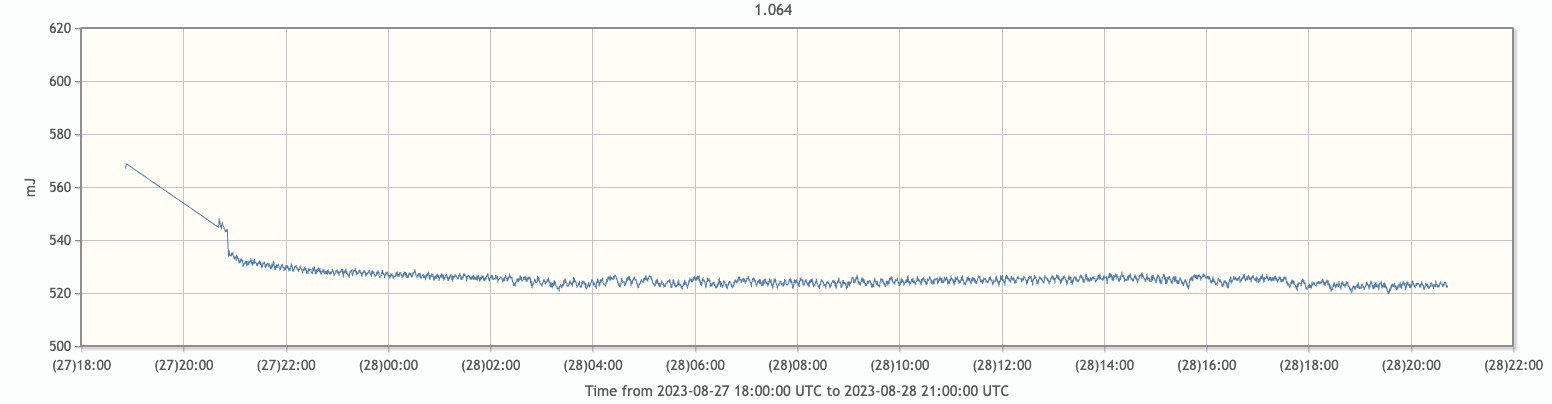Image resolution: width=1552 pixels, height=404 pixels.
Task: Select the (28)00:00 time axis label
Action: tap(388, 366)
